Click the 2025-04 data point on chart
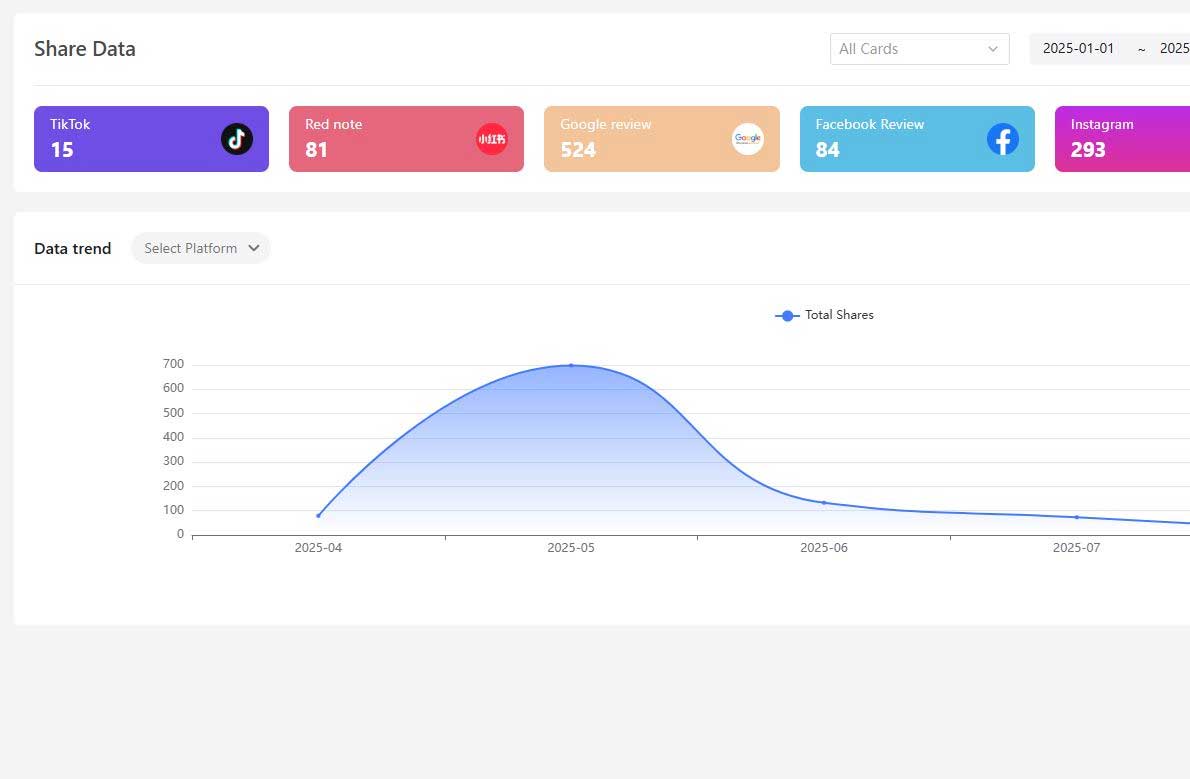This screenshot has width=1190, height=779. [x=318, y=516]
